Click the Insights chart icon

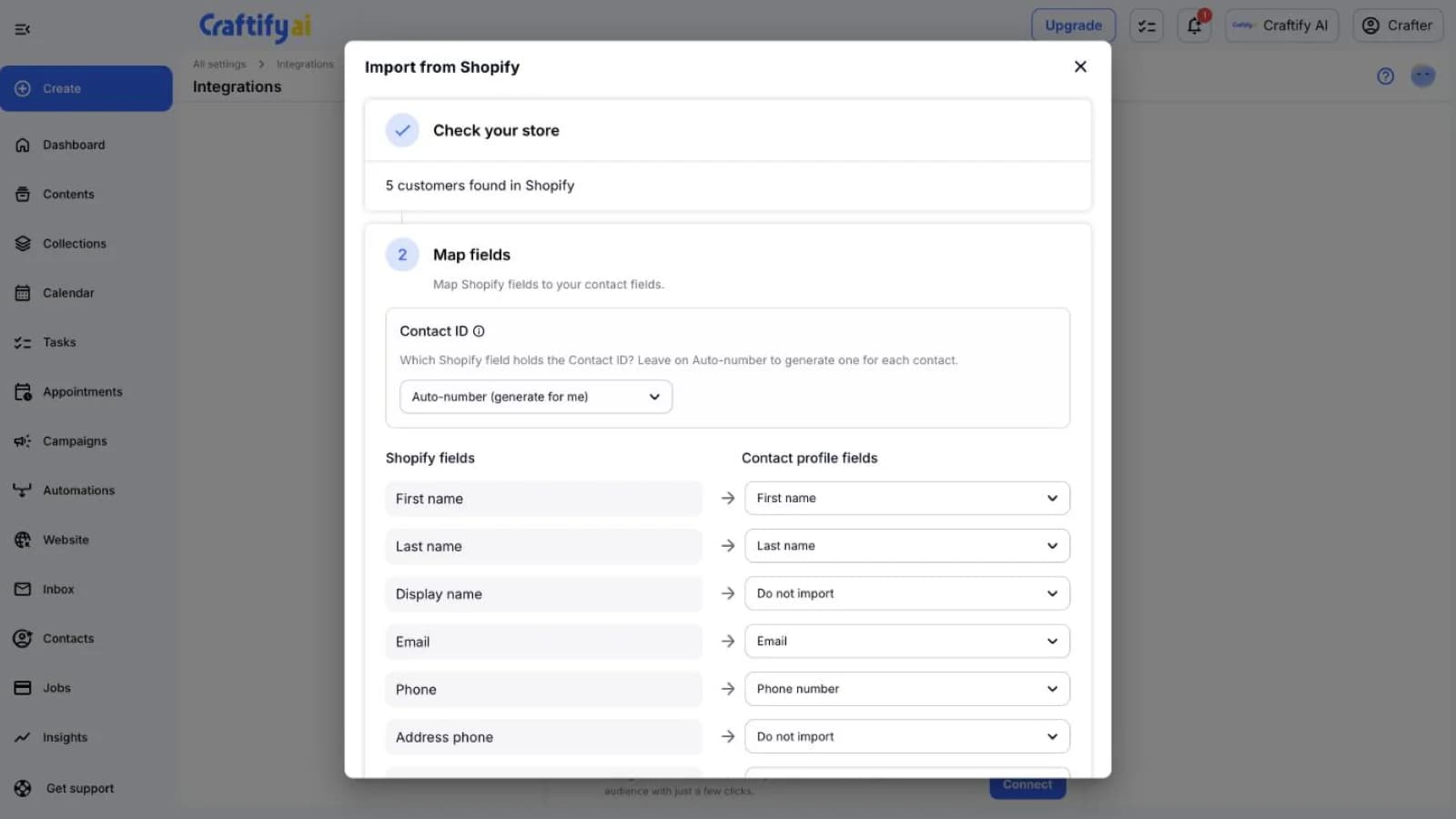[x=23, y=737]
